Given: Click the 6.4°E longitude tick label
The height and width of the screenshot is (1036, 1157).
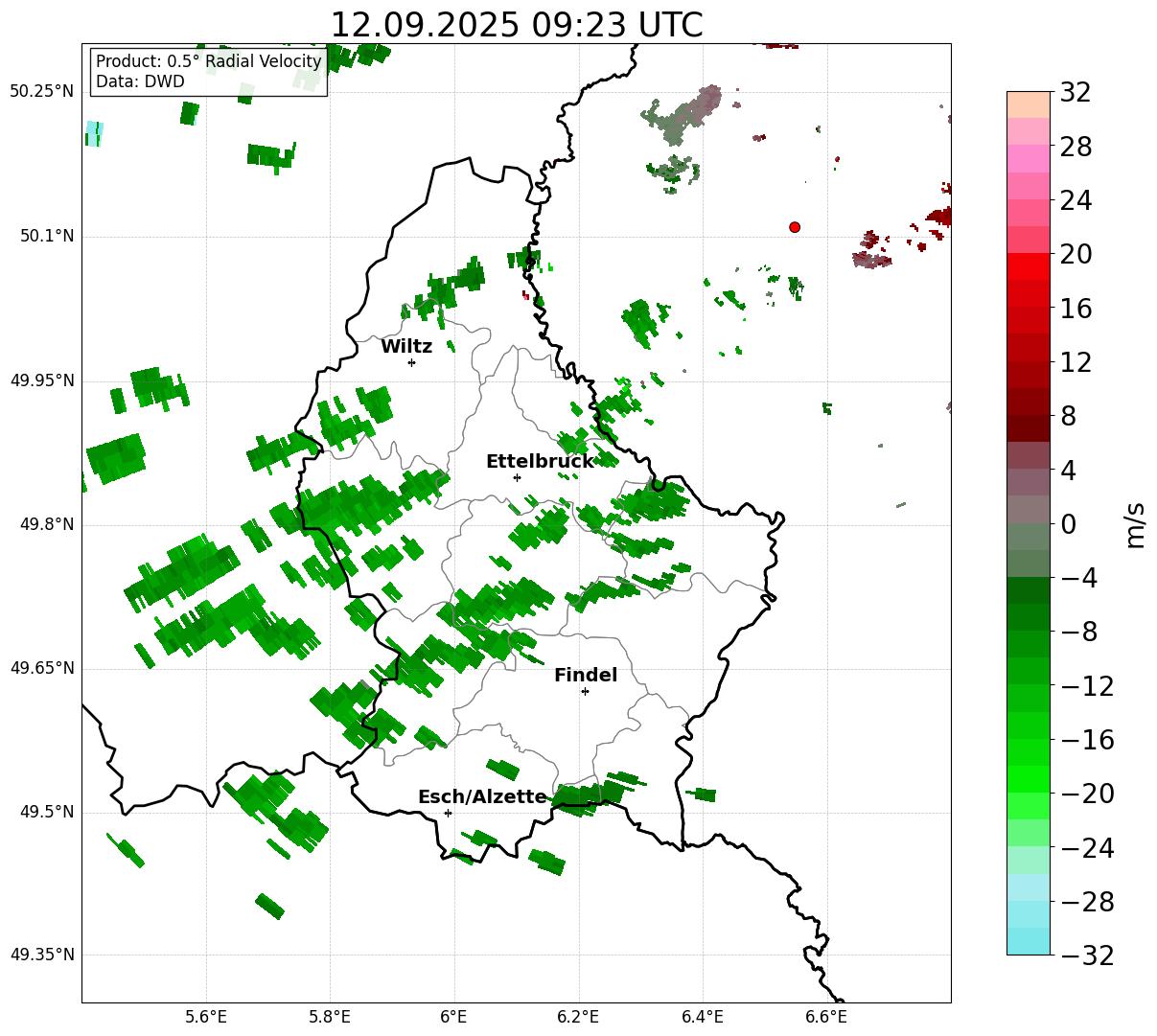Looking at the screenshot, I should click(x=703, y=1017).
